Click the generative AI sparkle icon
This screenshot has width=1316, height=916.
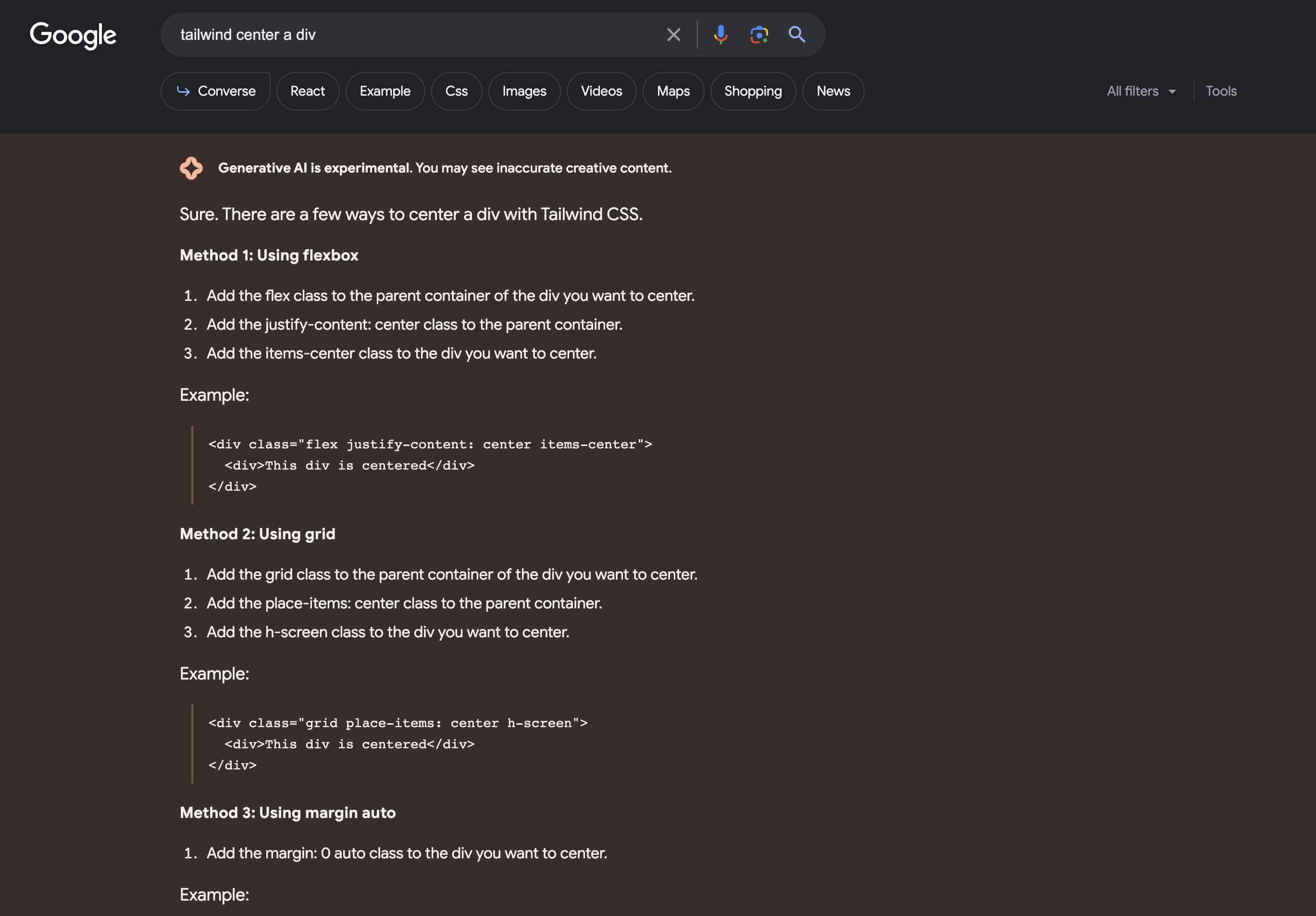point(191,168)
